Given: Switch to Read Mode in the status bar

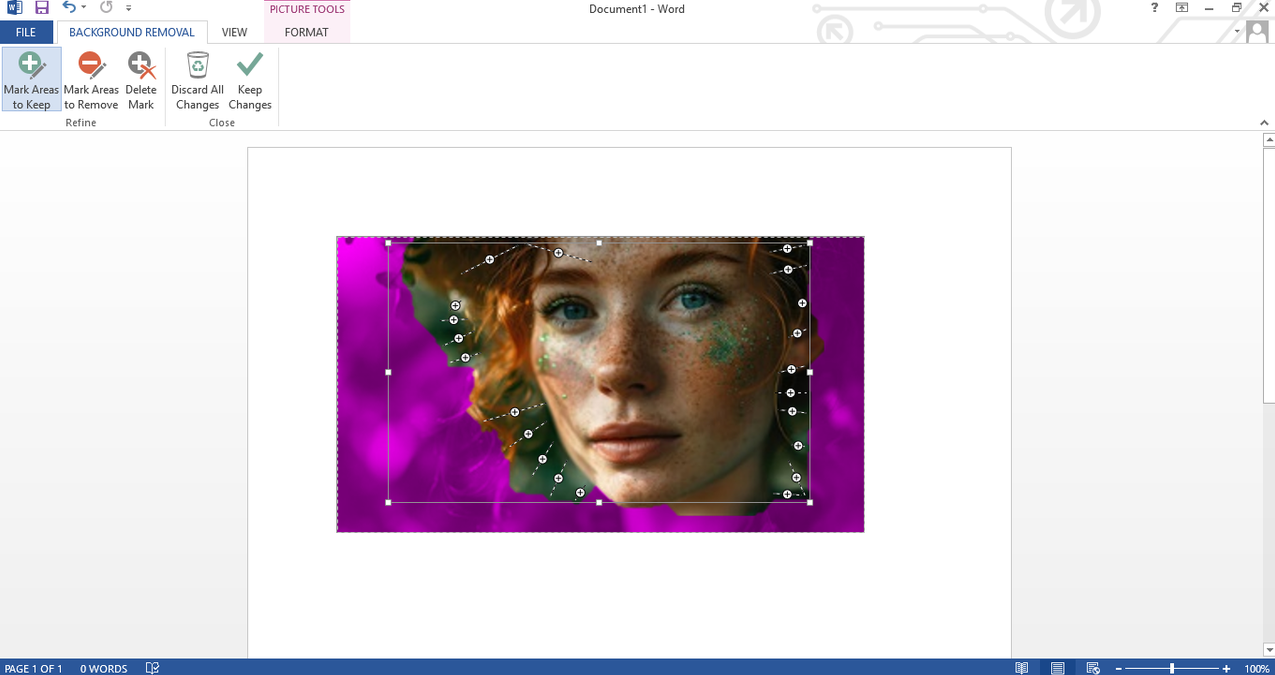Looking at the screenshot, I should [1022, 668].
